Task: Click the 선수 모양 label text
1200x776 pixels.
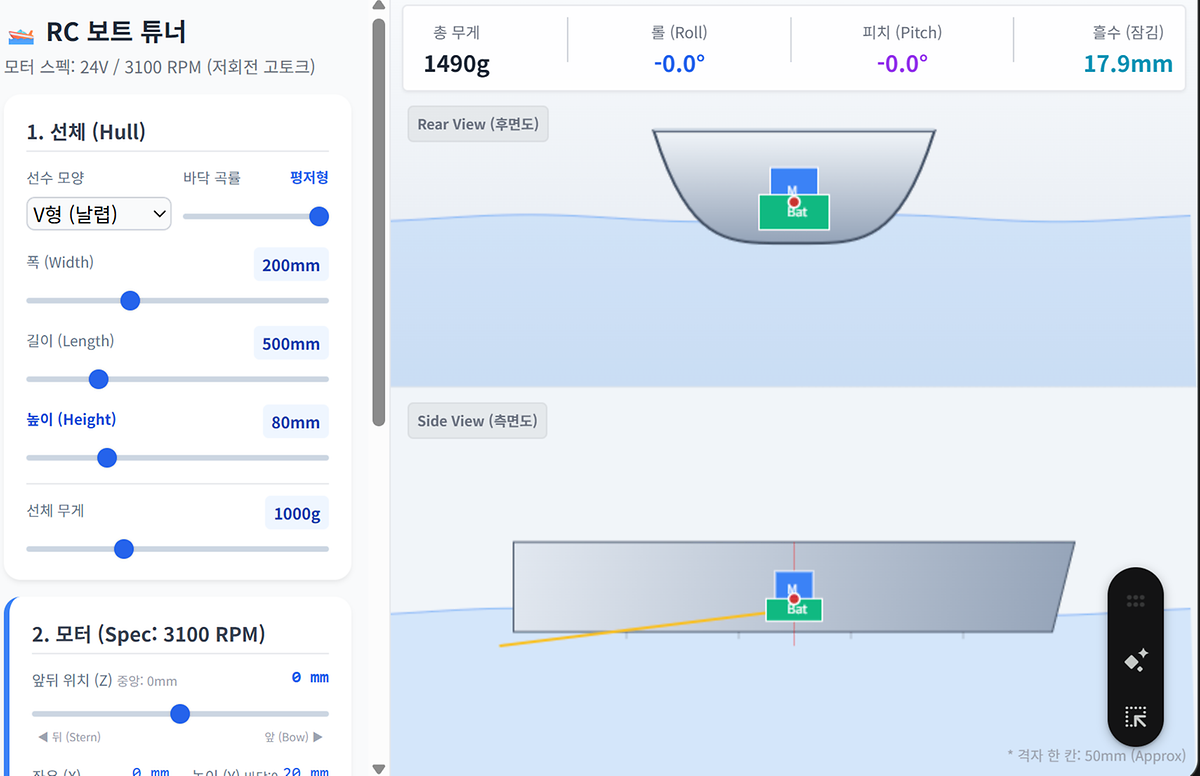Action: point(55,177)
